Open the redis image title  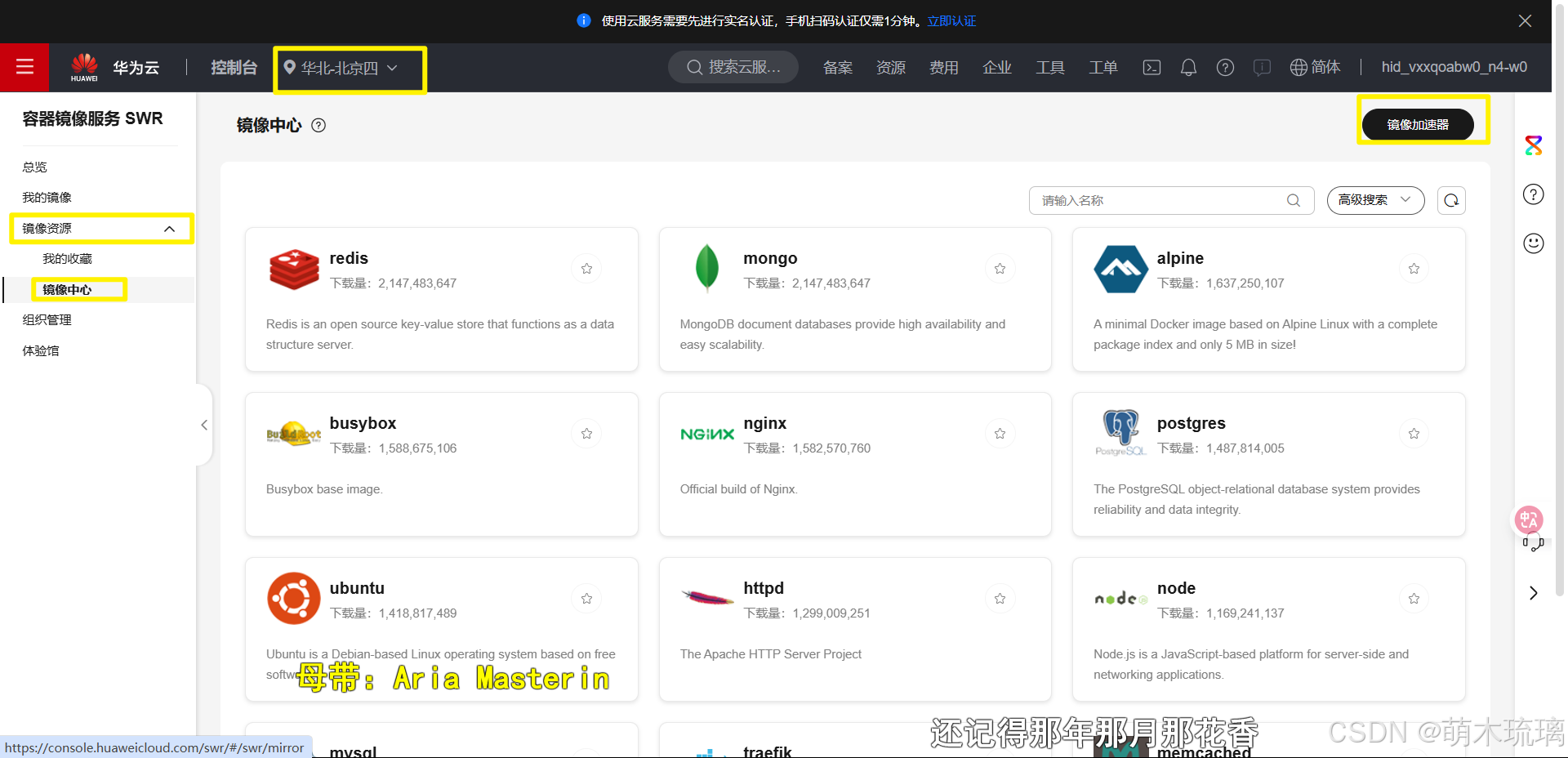[349, 258]
